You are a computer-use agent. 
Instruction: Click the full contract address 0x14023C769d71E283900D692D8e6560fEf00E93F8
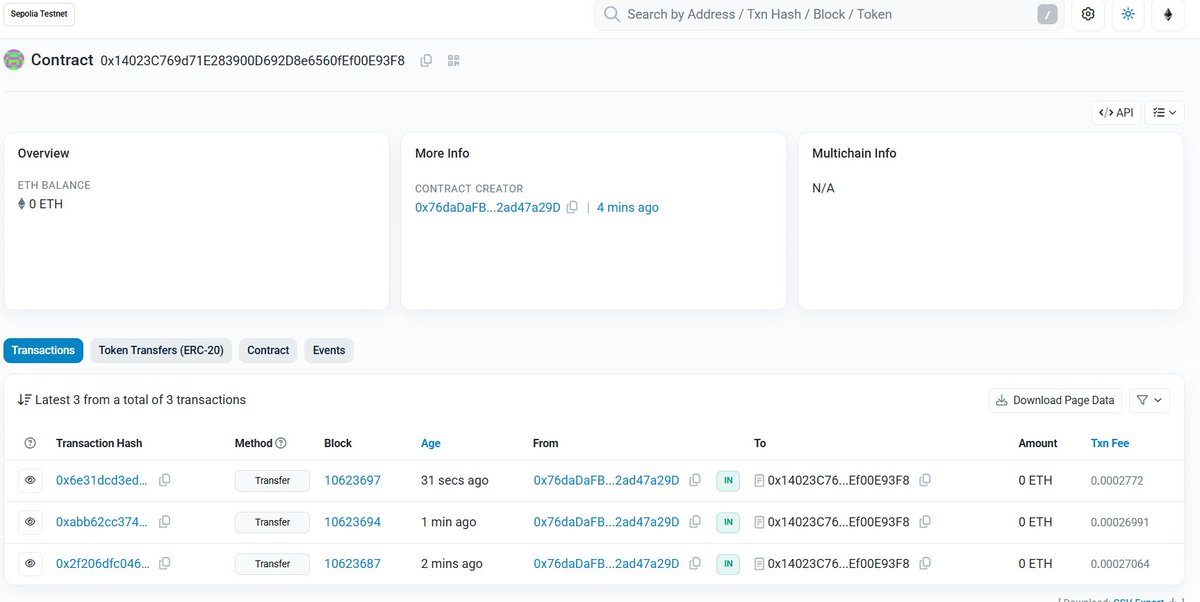click(253, 61)
